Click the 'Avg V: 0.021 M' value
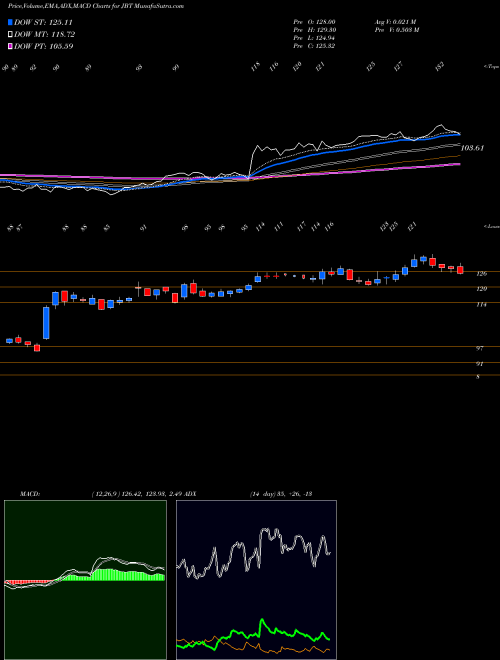The width and height of the screenshot is (500, 660). pyautogui.click(x=395, y=22)
